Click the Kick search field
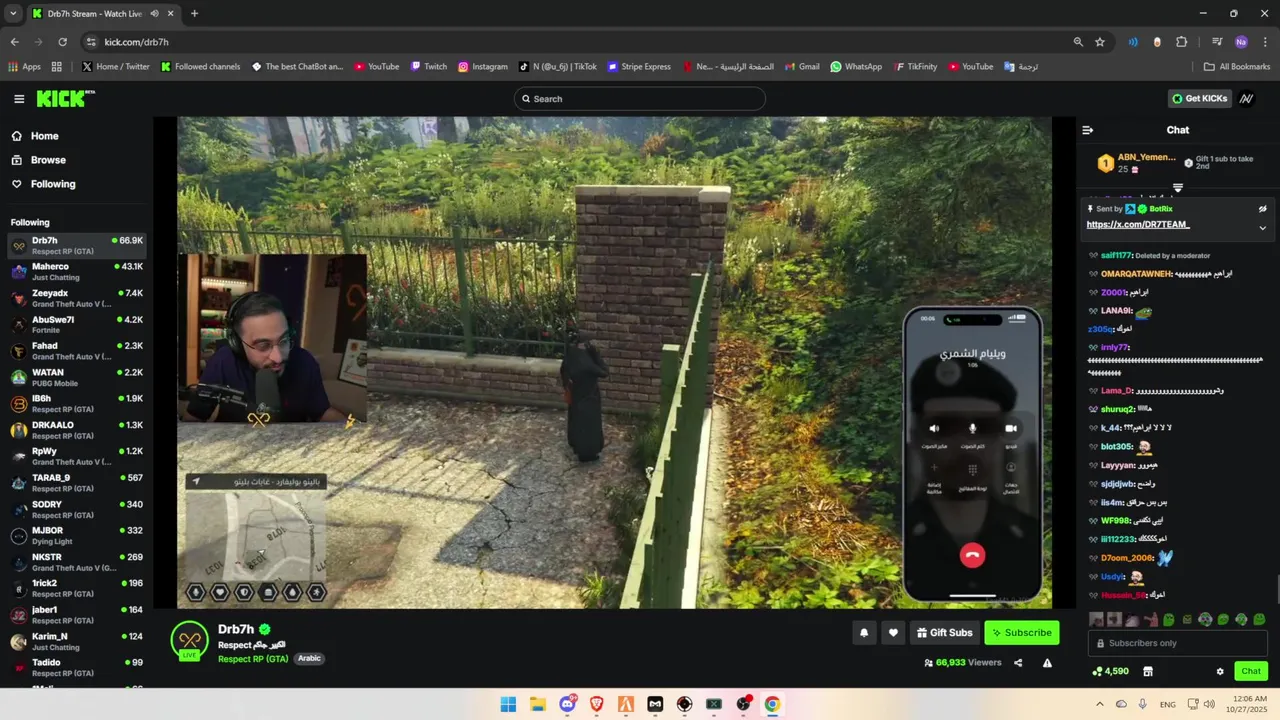 640,99
